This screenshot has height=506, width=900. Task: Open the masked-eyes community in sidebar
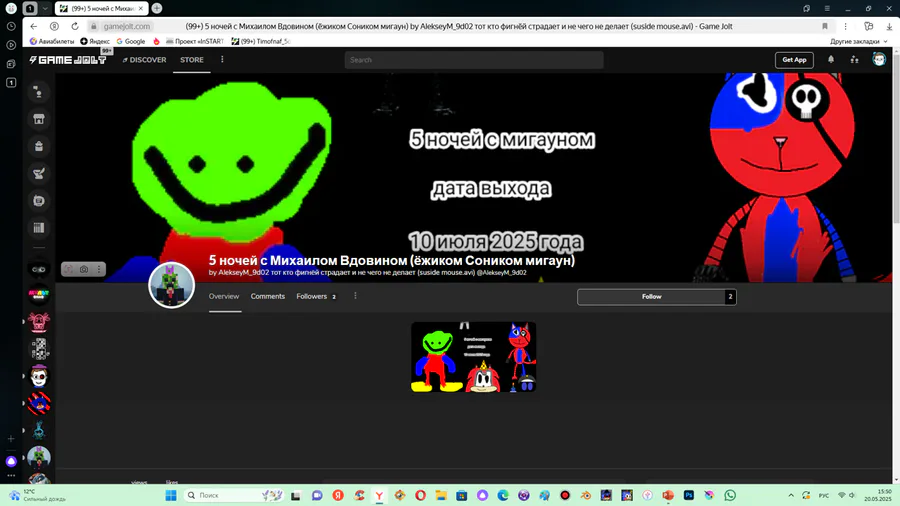39,269
